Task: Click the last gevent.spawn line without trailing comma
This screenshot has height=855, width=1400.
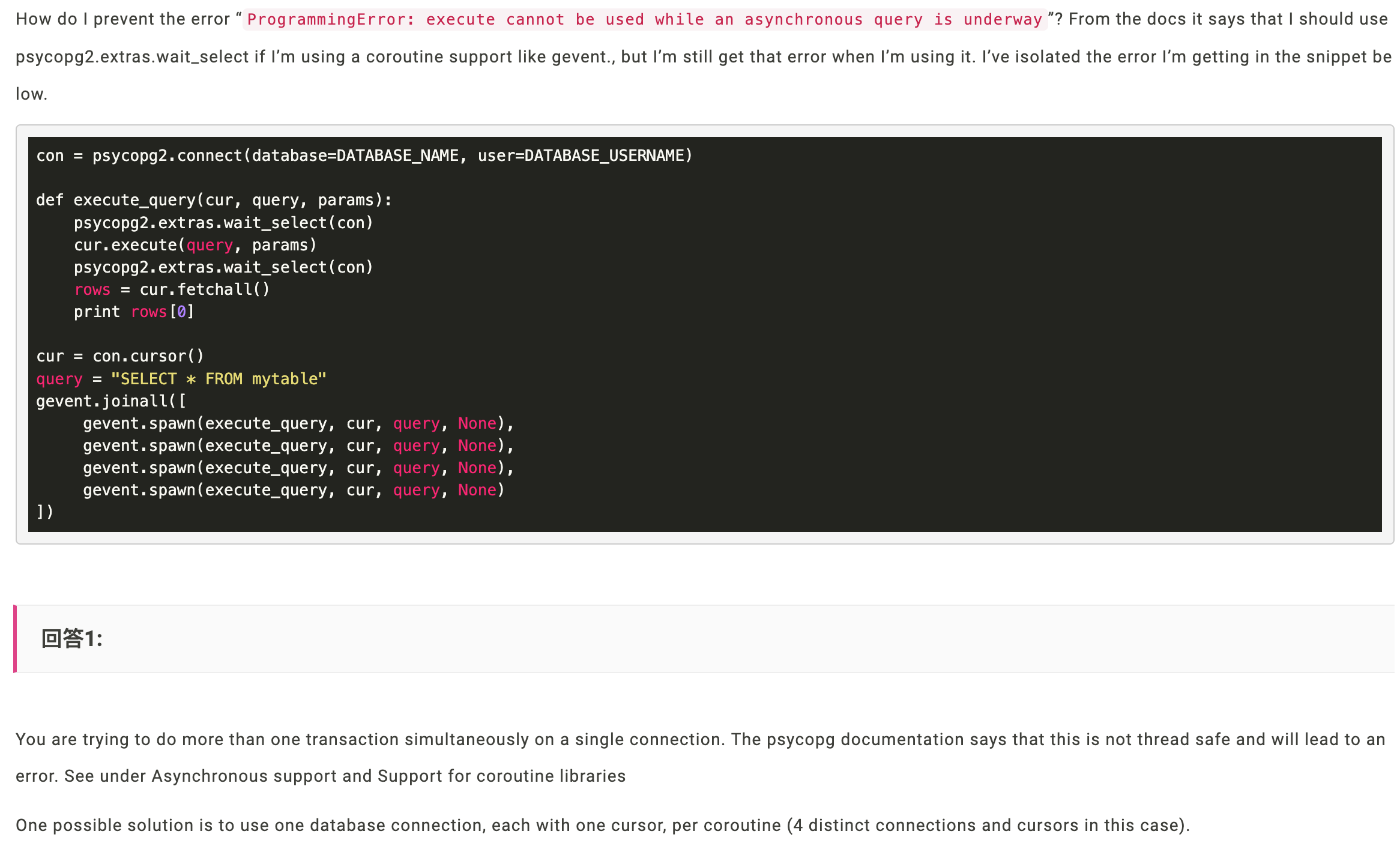Action: click(x=293, y=491)
